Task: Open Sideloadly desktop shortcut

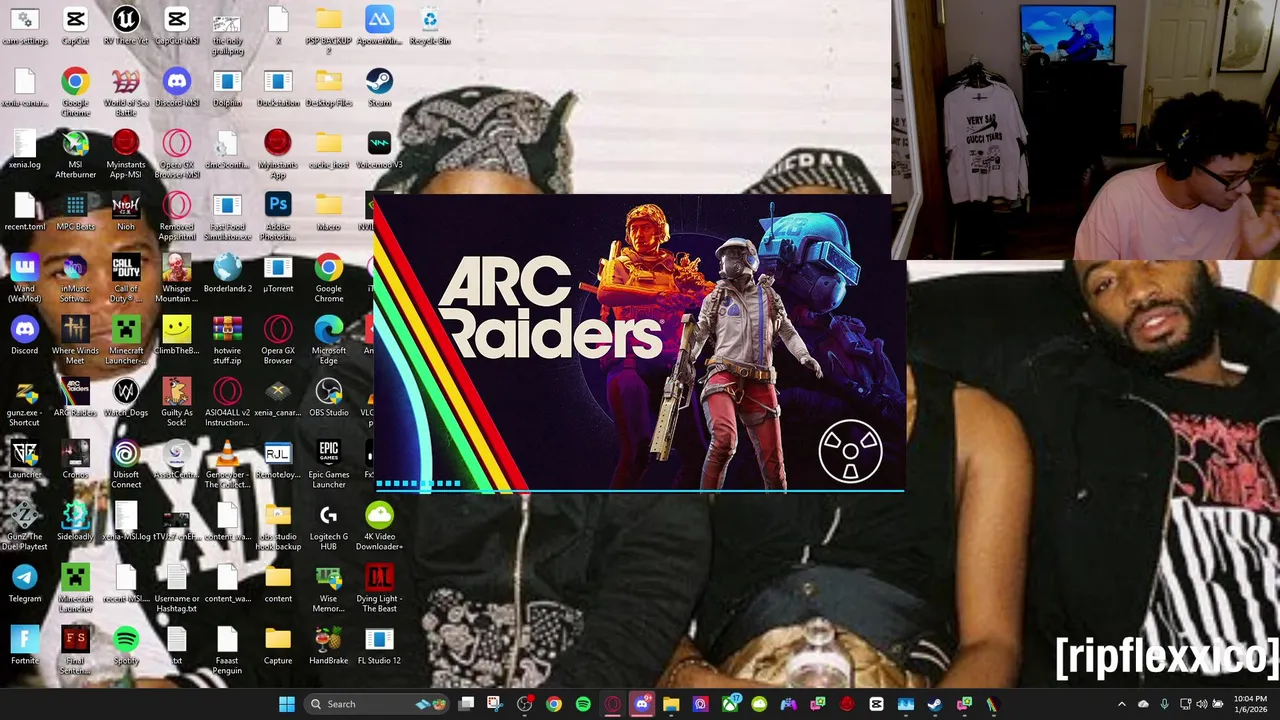Action: click(75, 522)
